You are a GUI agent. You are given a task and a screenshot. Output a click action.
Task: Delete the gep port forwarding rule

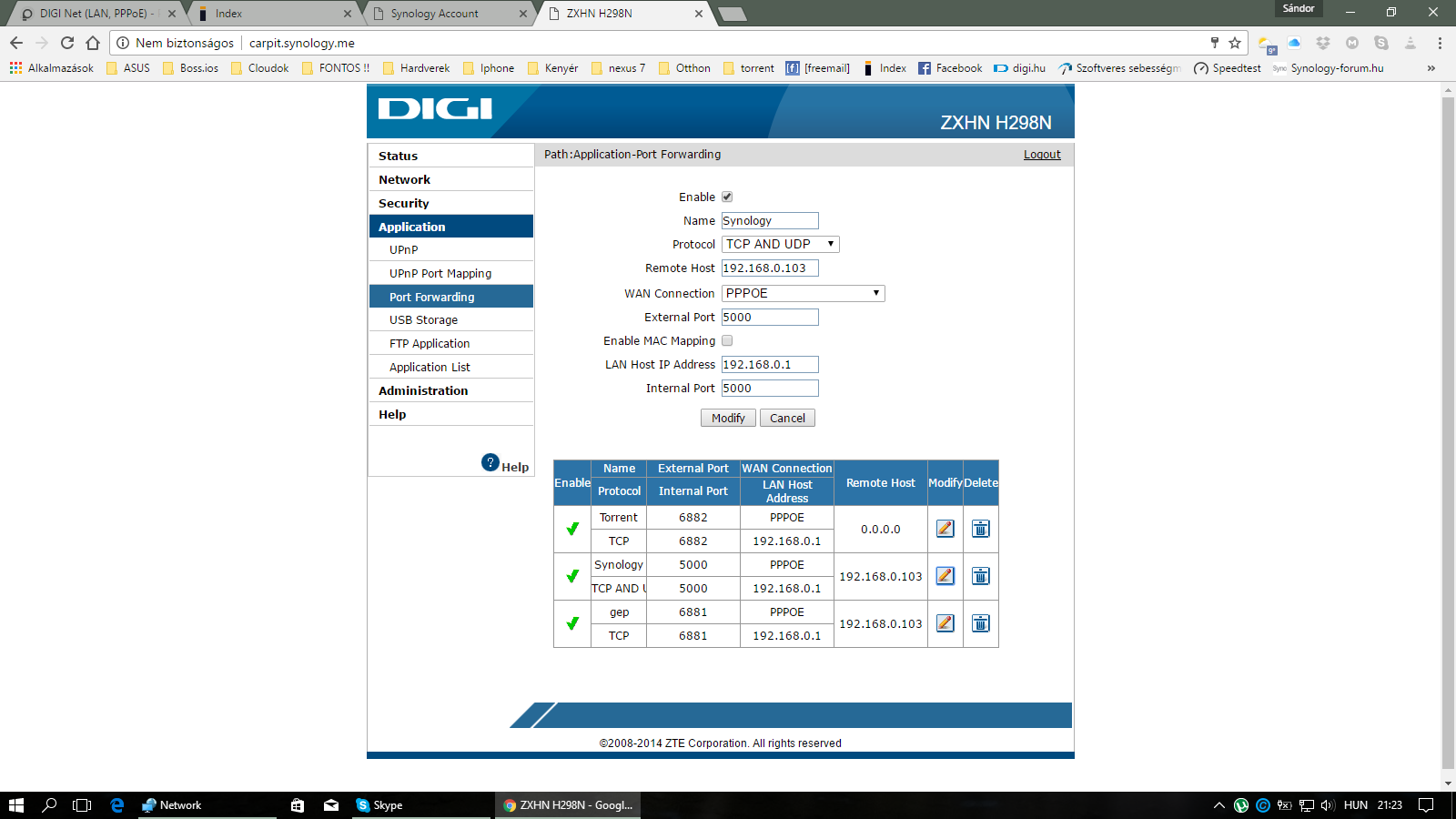[980, 623]
